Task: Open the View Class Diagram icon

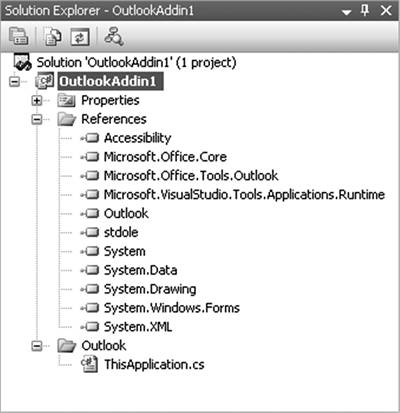Action: tap(114, 36)
